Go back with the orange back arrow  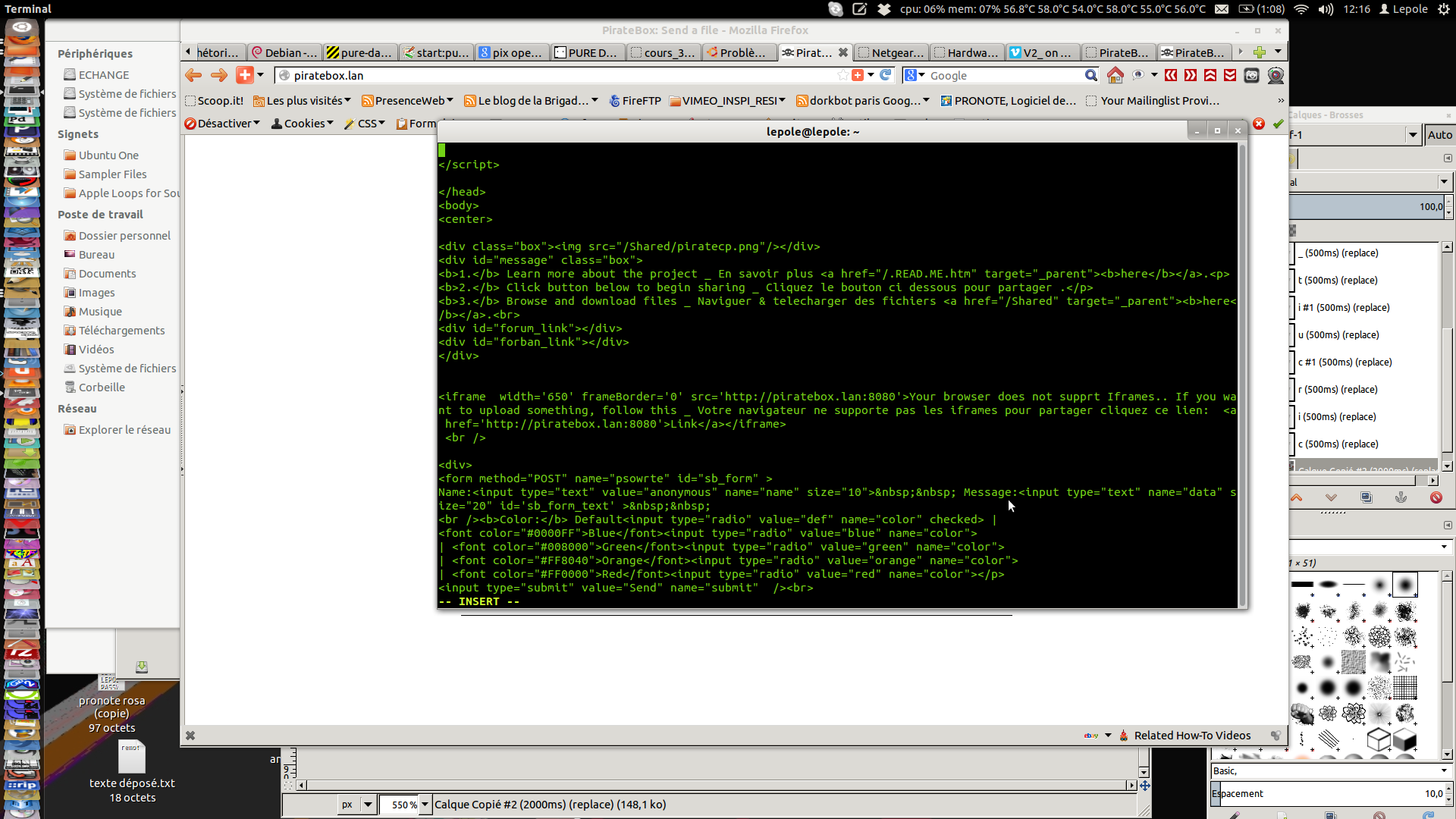click(194, 75)
